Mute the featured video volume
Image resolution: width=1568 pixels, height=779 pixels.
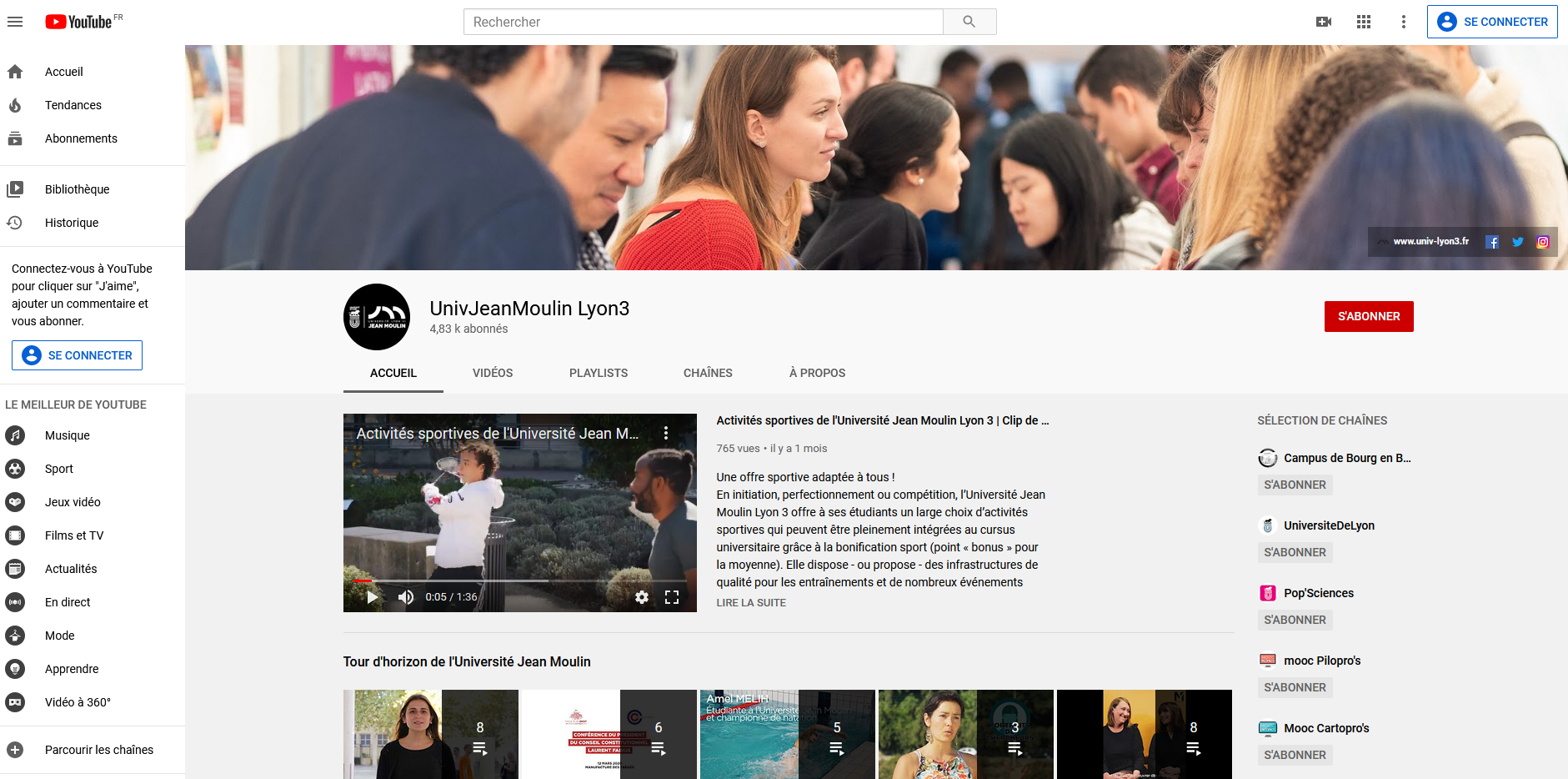tap(406, 597)
